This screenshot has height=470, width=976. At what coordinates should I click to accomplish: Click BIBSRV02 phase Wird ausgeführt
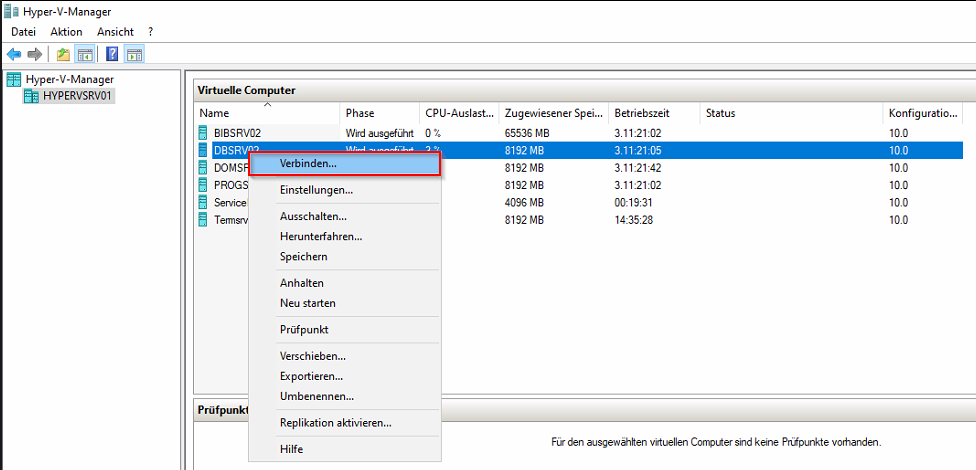380,133
